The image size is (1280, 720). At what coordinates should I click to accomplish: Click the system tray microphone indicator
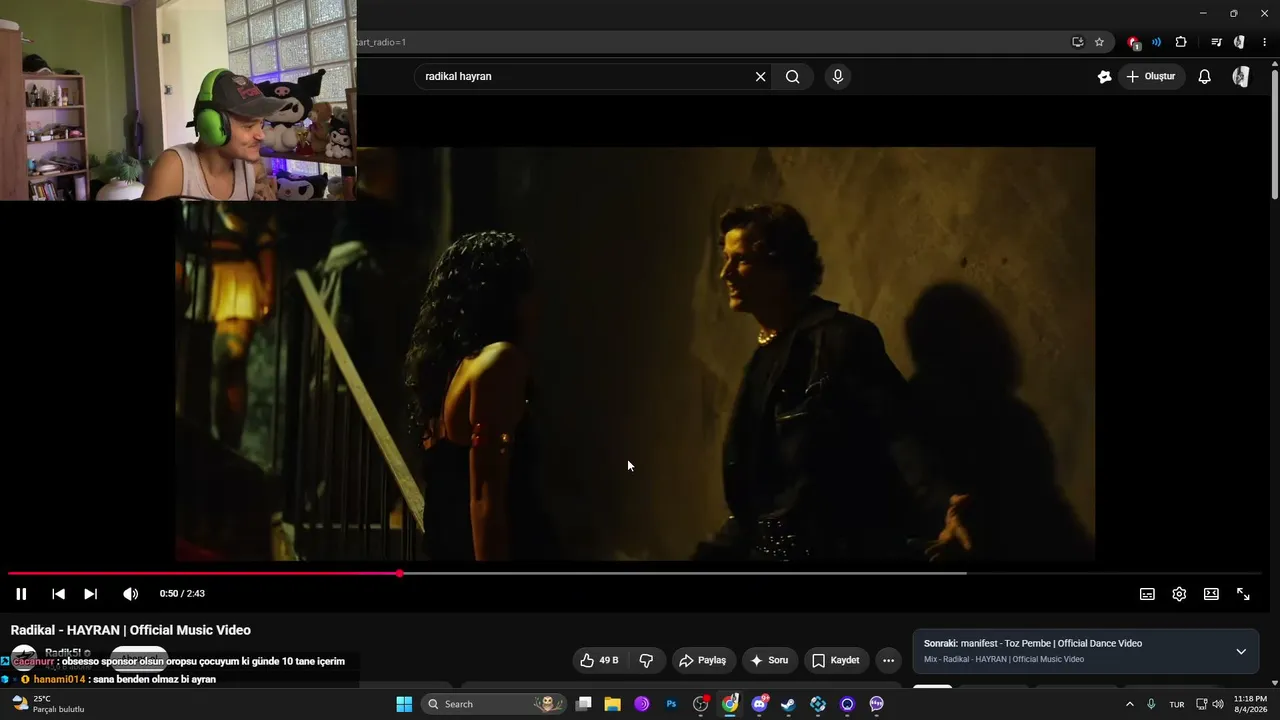coord(1151,704)
